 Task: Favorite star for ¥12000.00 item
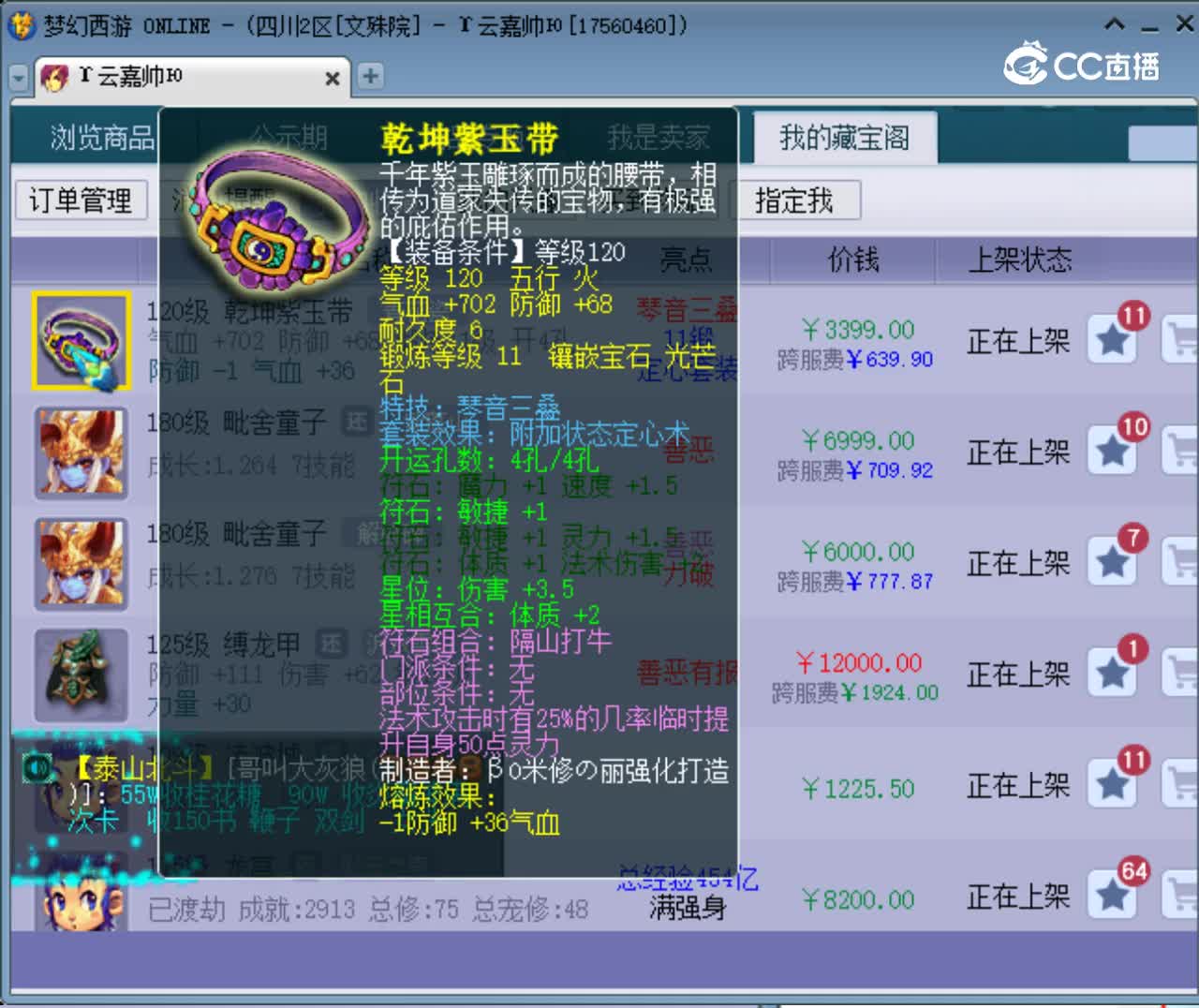(1113, 673)
